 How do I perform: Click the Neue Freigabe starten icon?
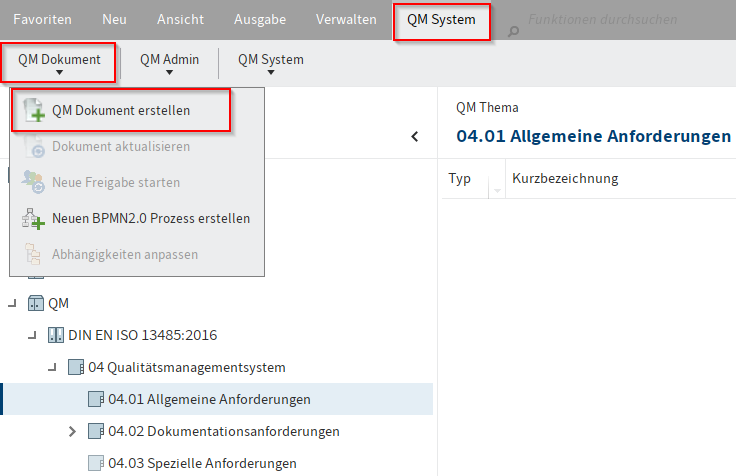(34, 183)
